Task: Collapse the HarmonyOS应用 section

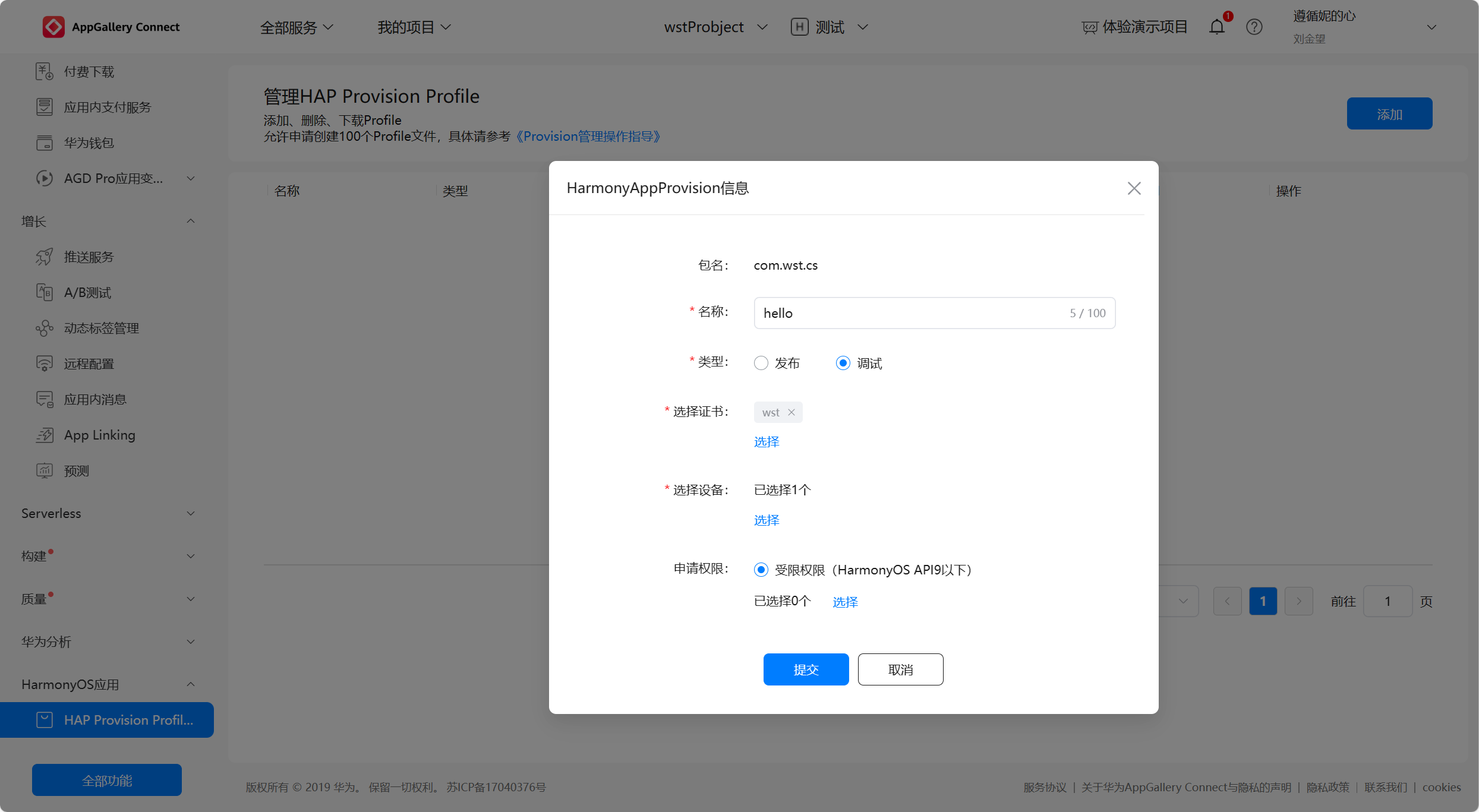Action: point(191,684)
